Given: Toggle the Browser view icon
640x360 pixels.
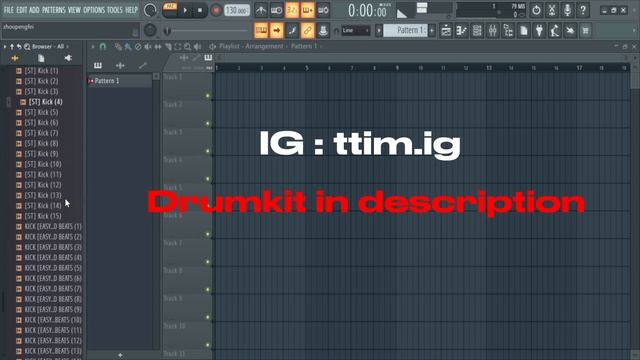Looking at the screenshot, I should click(x=508, y=30).
